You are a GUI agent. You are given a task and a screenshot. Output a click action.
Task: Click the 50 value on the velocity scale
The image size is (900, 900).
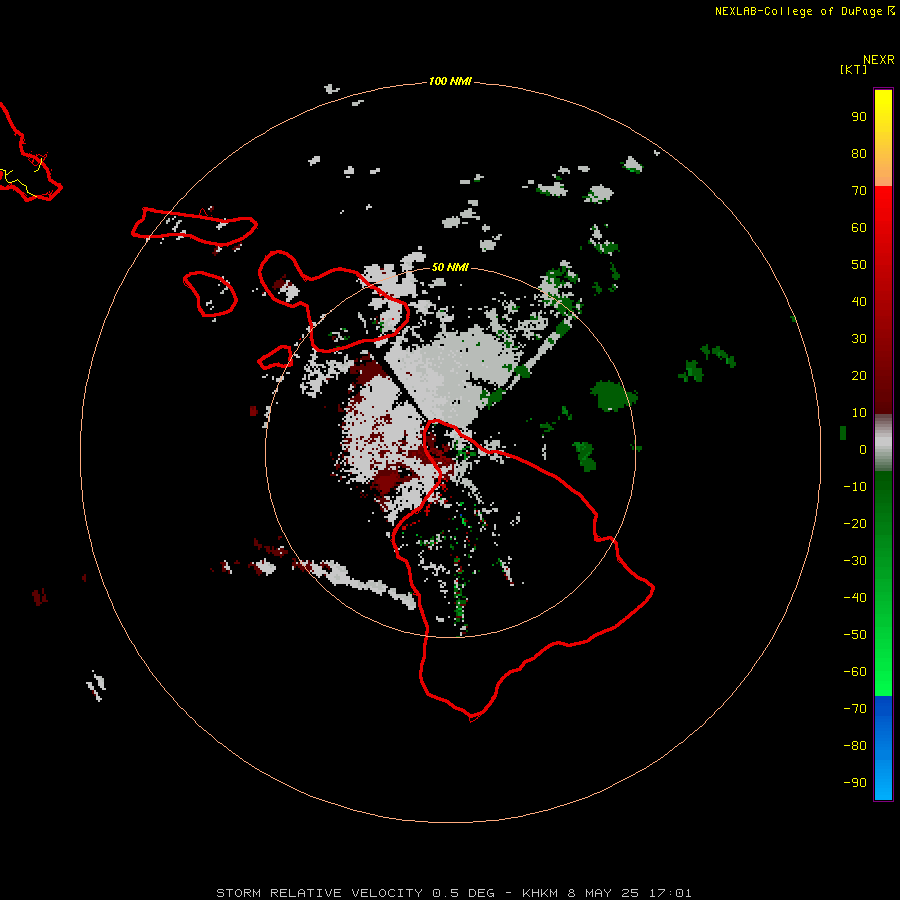click(x=859, y=265)
